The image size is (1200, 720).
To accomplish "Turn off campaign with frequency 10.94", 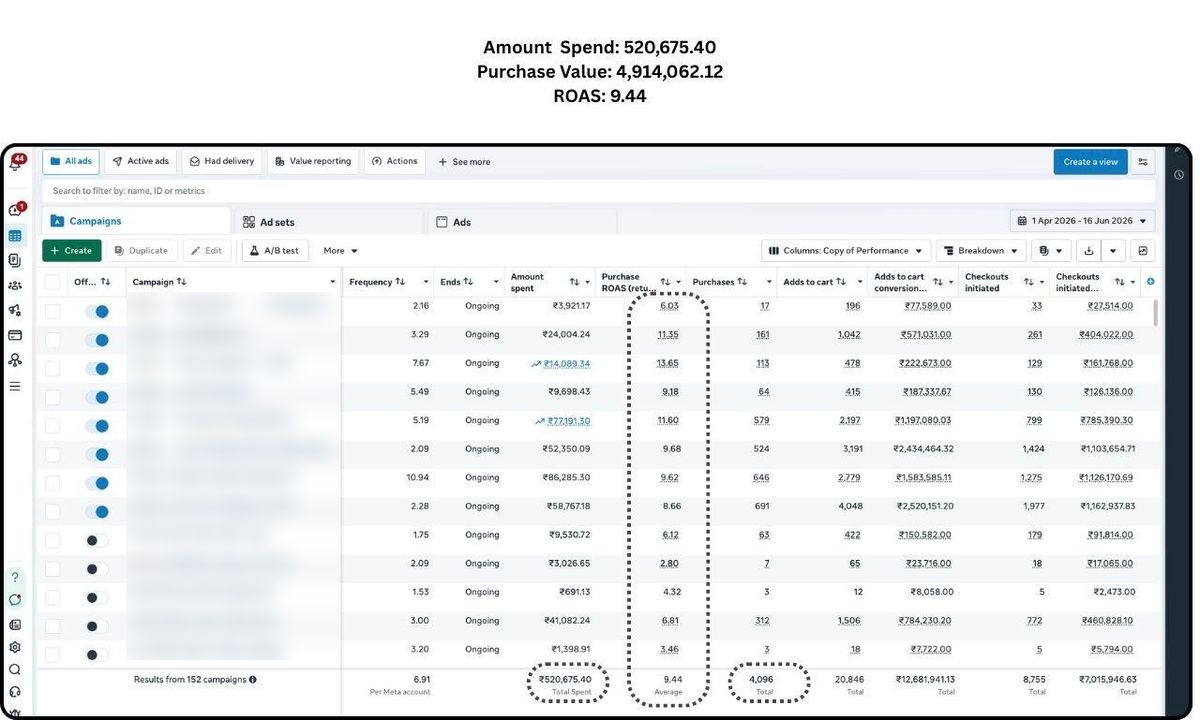I will (x=97, y=483).
